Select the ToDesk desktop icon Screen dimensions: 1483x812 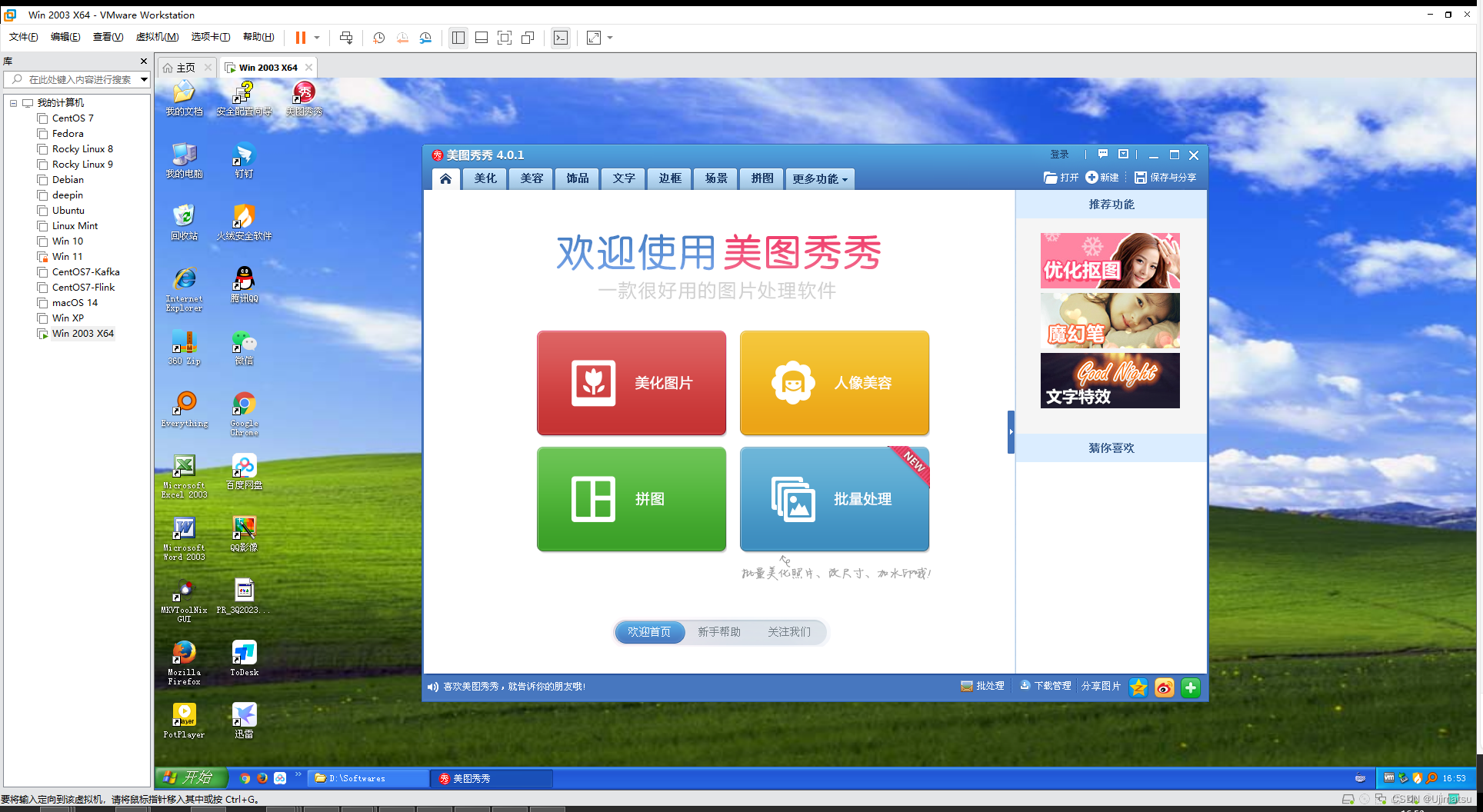click(244, 659)
